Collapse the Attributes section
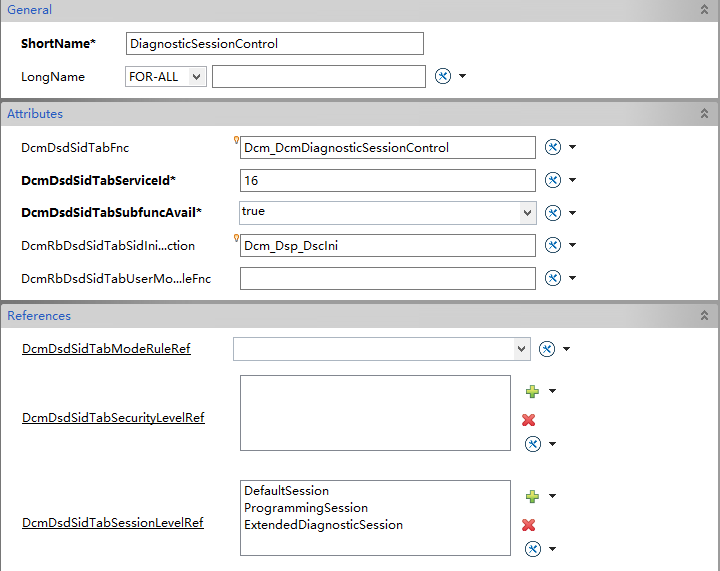The width and height of the screenshot is (720, 571). pyautogui.click(x=704, y=113)
